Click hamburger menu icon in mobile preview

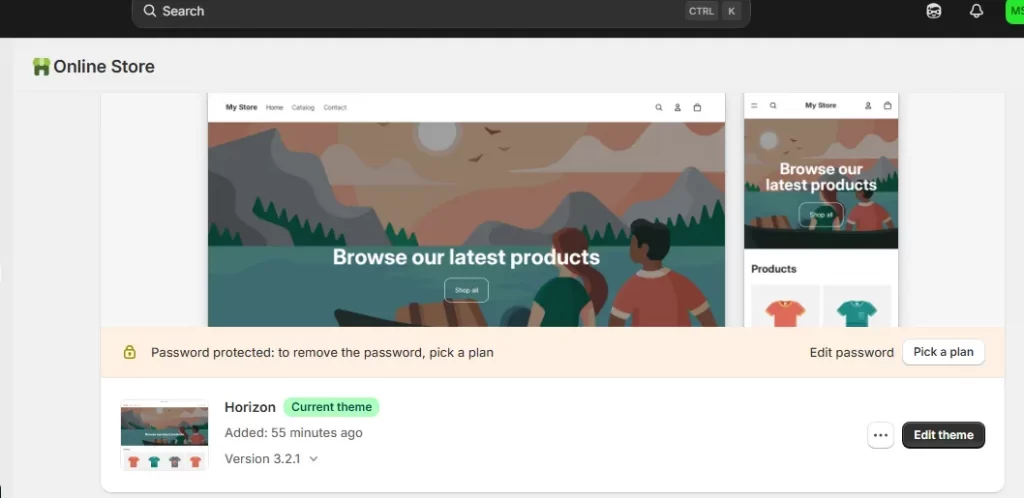[x=754, y=105]
